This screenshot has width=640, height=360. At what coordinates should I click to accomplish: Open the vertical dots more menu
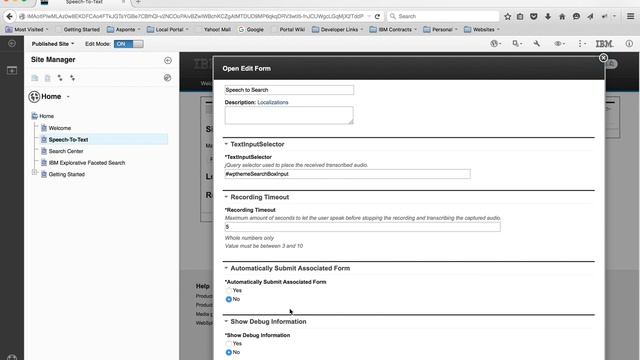[x=581, y=44]
